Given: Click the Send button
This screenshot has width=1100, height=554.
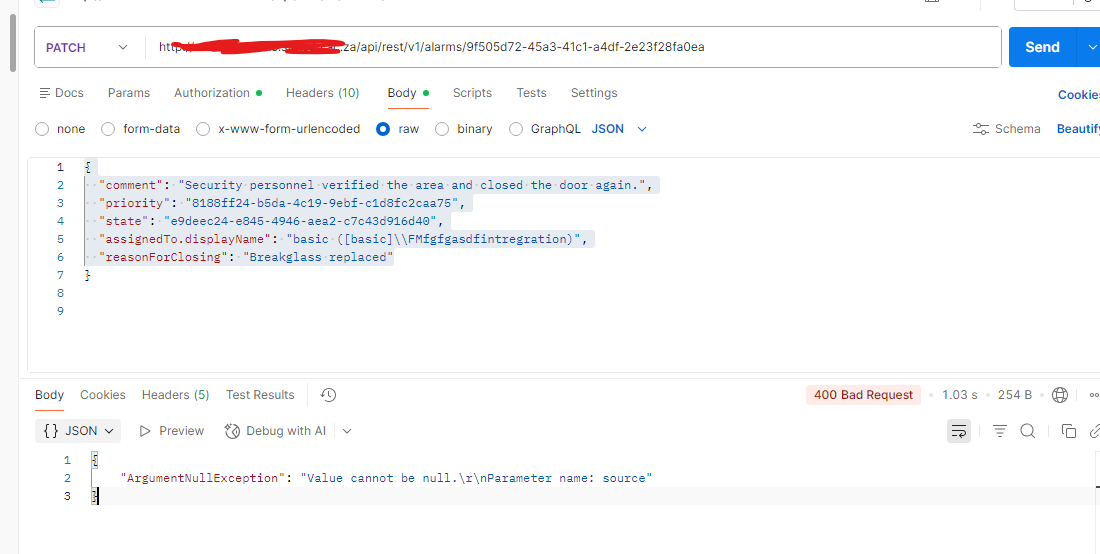Looking at the screenshot, I should [x=1042, y=47].
